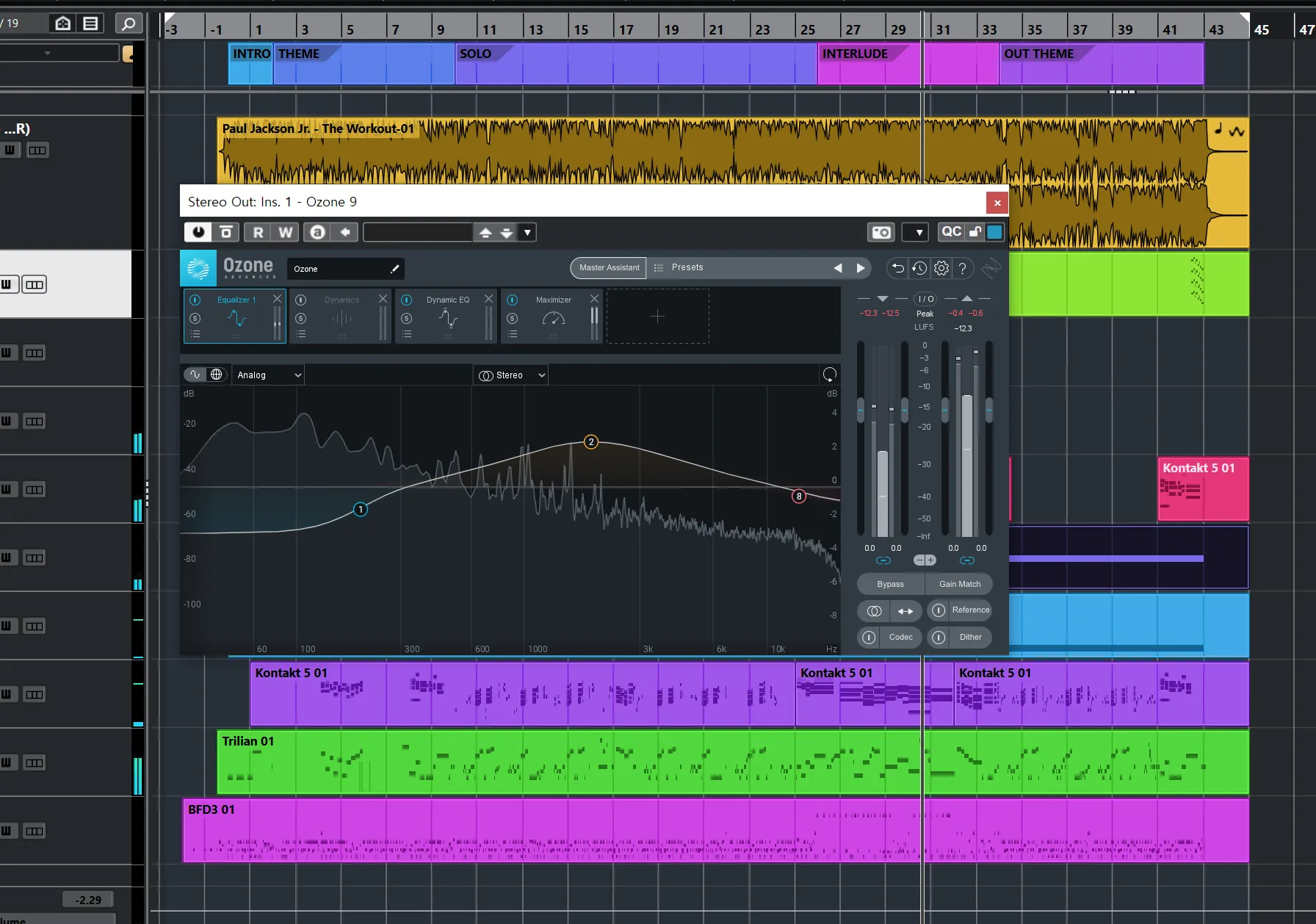Open the Presets browser
Screen dimensions: 1316x924
[687, 268]
